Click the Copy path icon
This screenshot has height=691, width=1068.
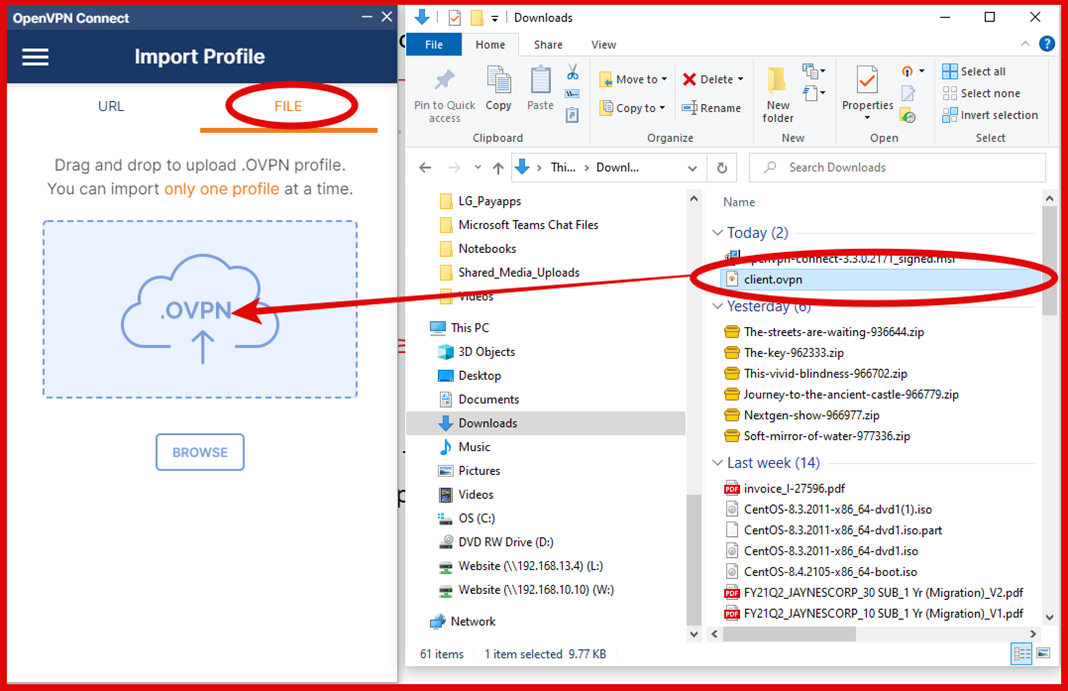573,94
